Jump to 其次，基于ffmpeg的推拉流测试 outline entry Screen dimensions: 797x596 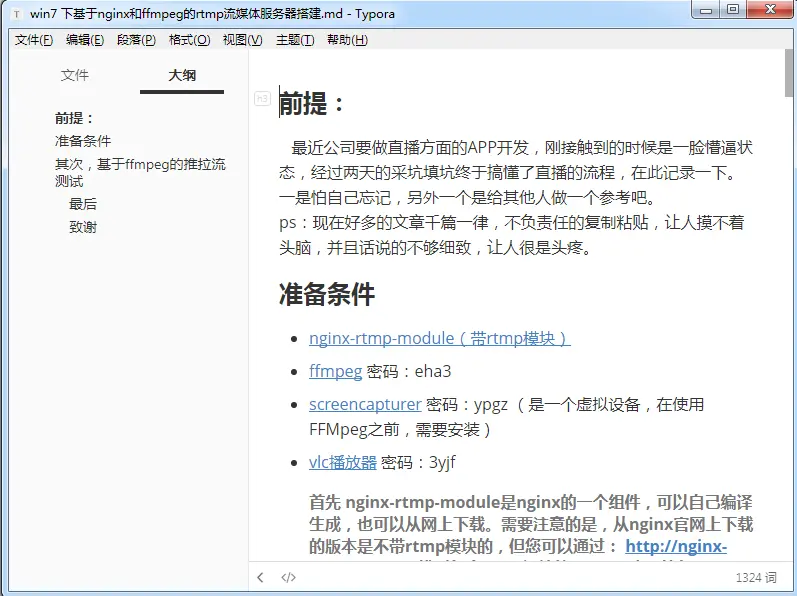140,172
